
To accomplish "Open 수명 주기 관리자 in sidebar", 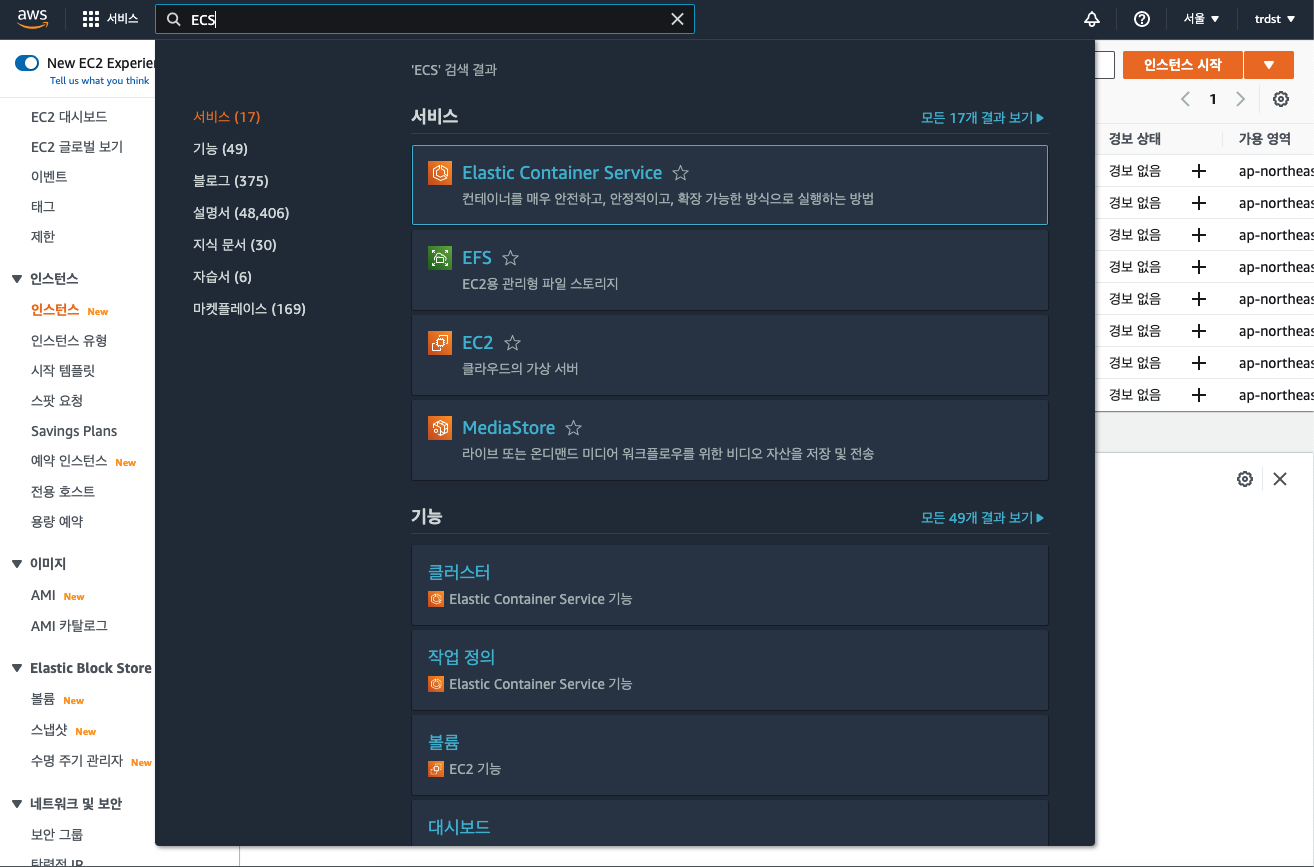I will pos(77,761).
